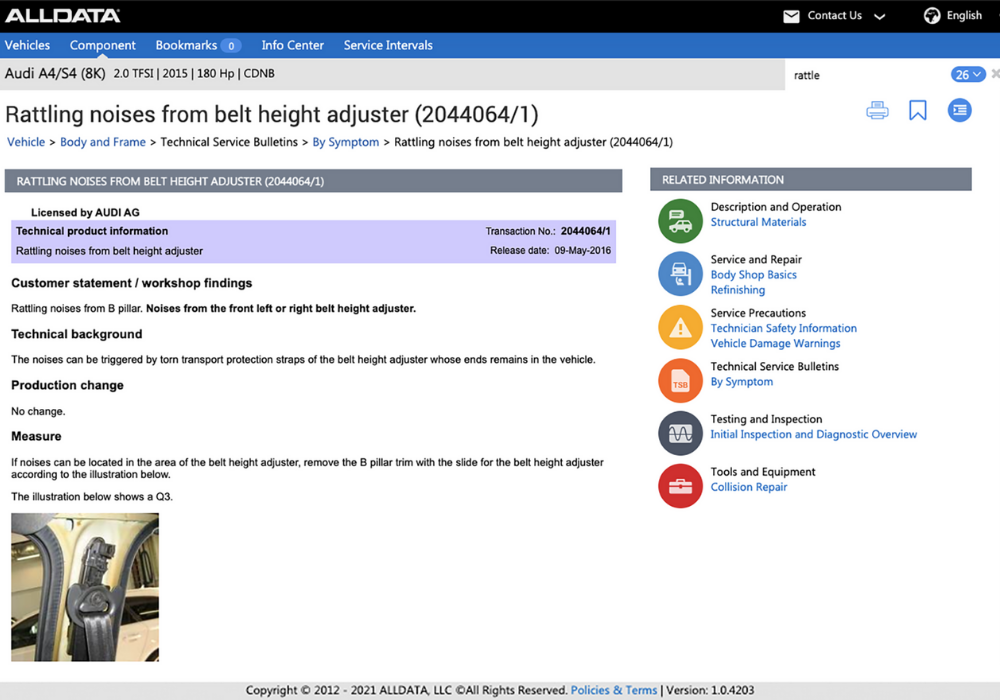Open the belt height adjuster illustration thumbnail
The height and width of the screenshot is (700, 1000).
(x=85, y=587)
